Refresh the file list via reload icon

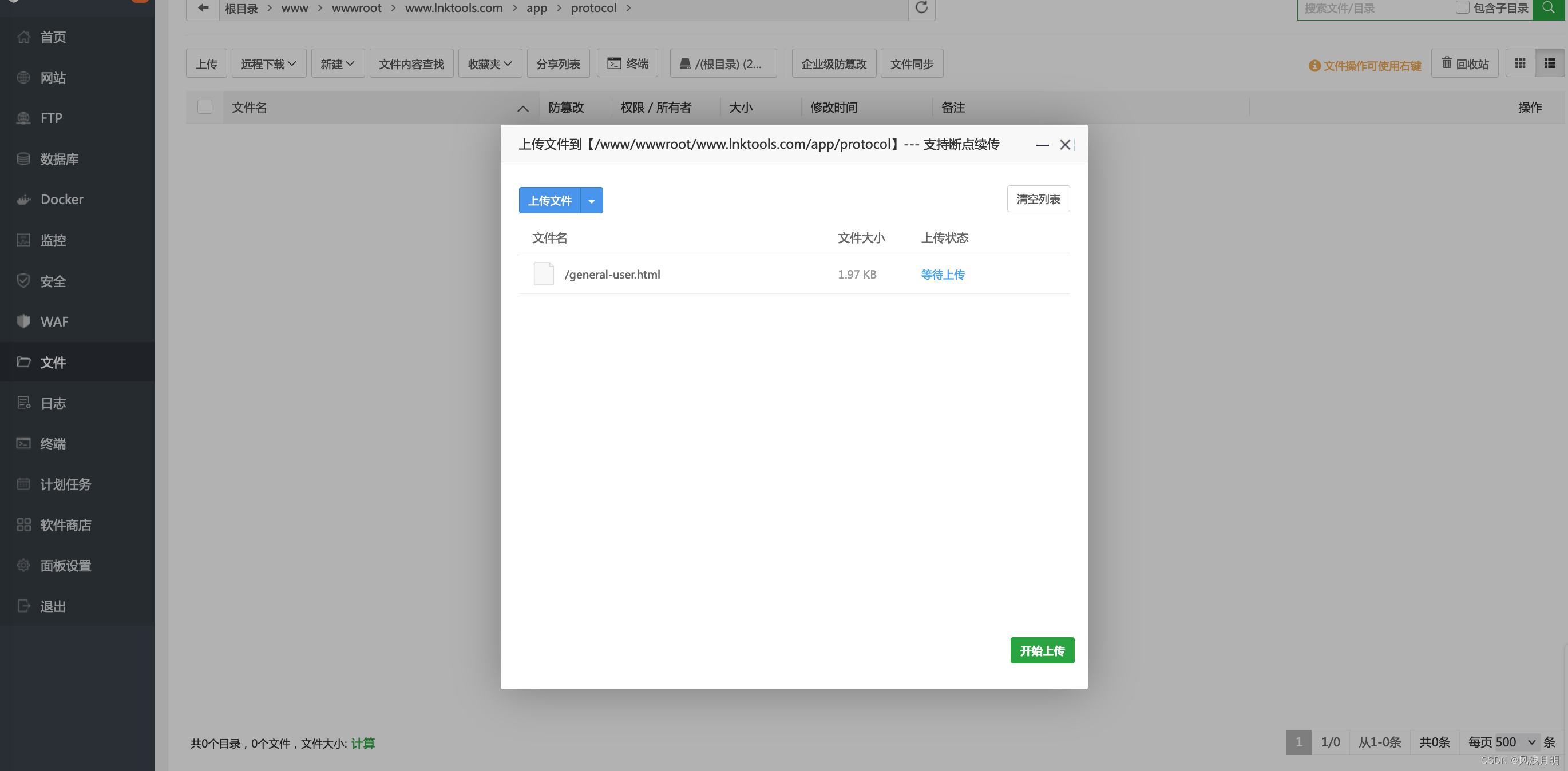pyautogui.click(x=921, y=8)
